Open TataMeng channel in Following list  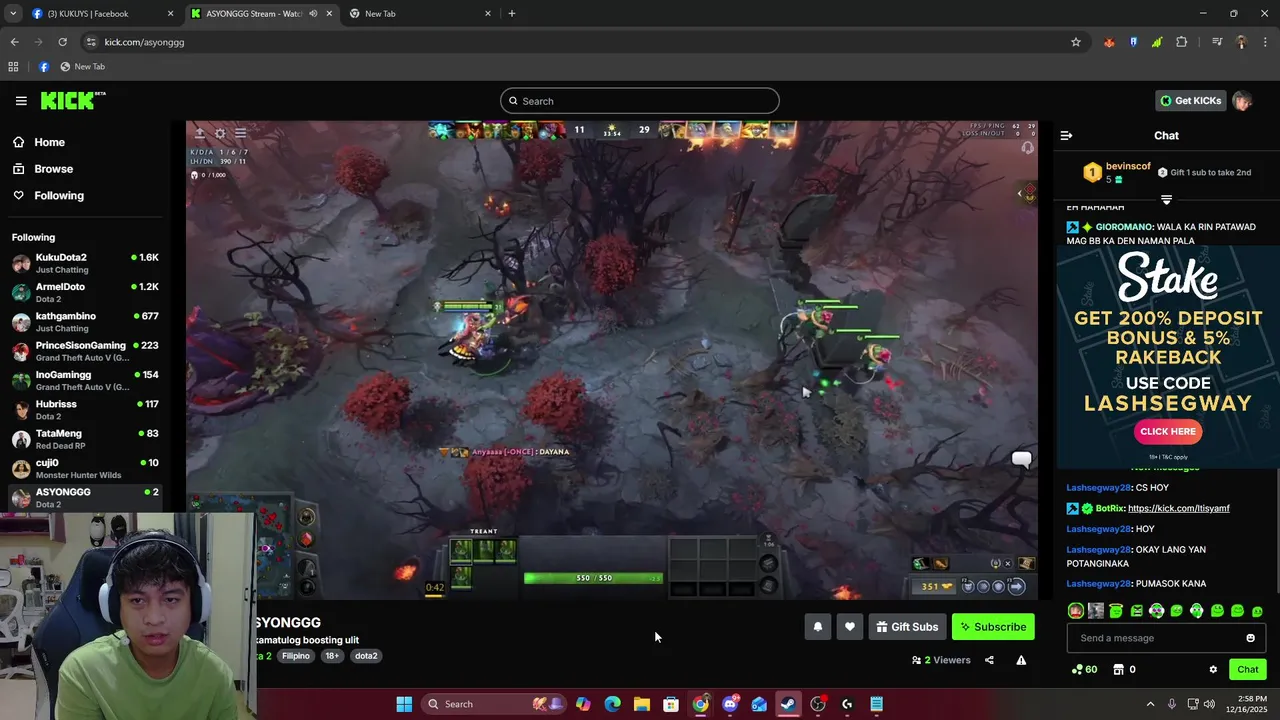click(85, 439)
